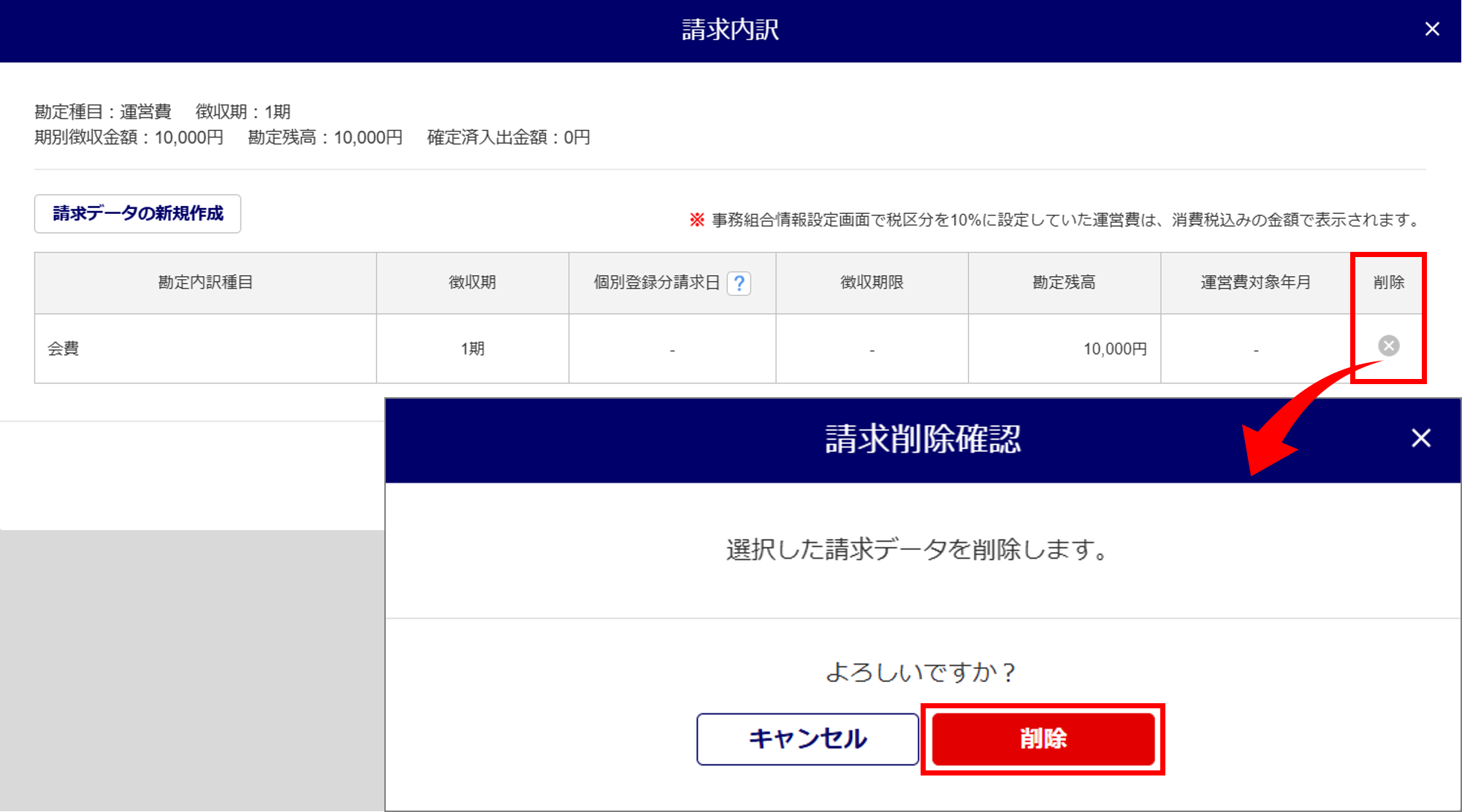Click the 削除 column header
The width and height of the screenshot is (1462, 812).
pyautogui.click(x=1388, y=283)
